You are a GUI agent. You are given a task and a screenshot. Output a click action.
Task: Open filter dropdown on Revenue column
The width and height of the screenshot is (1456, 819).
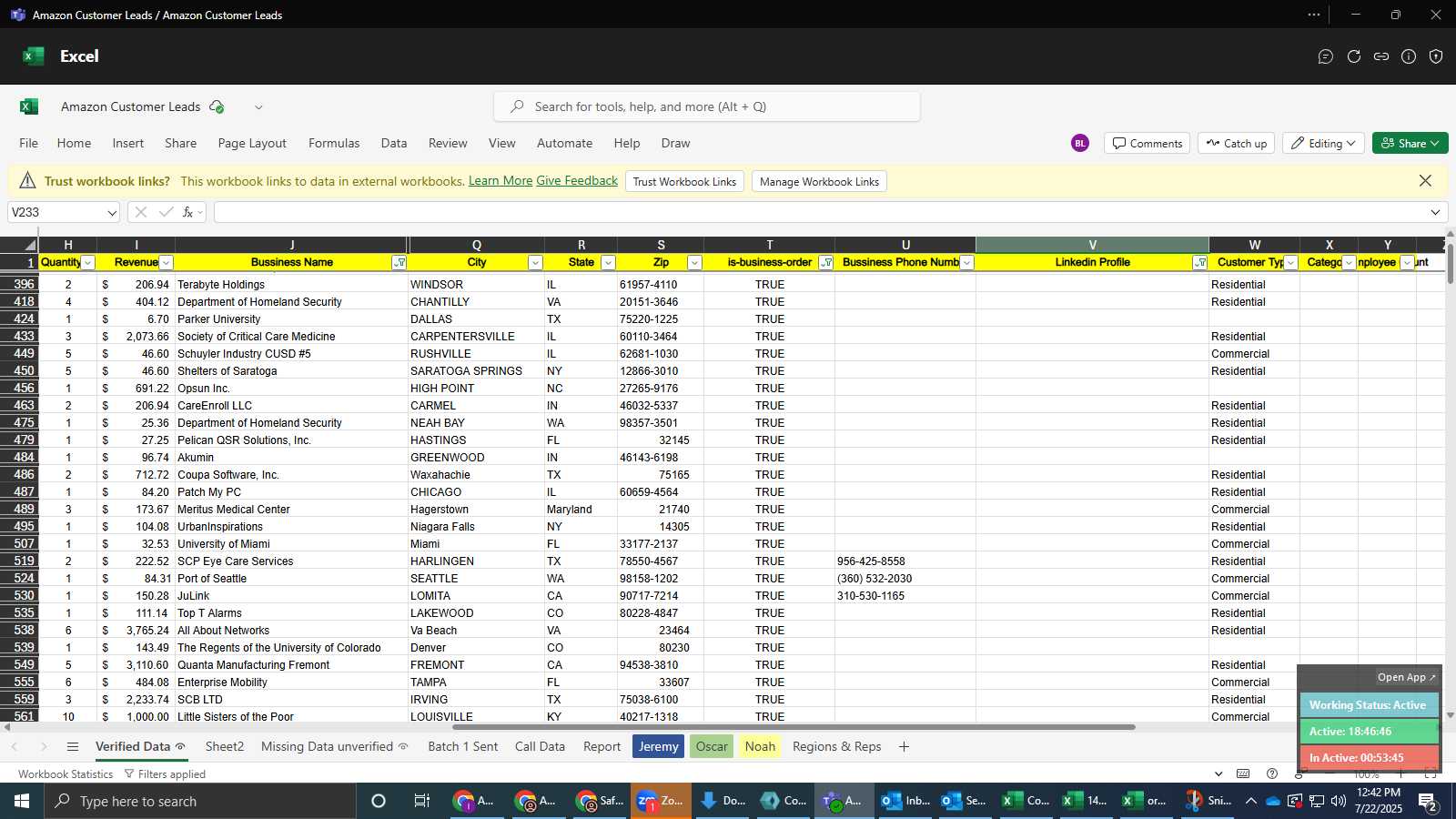pyautogui.click(x=166, y=263)
